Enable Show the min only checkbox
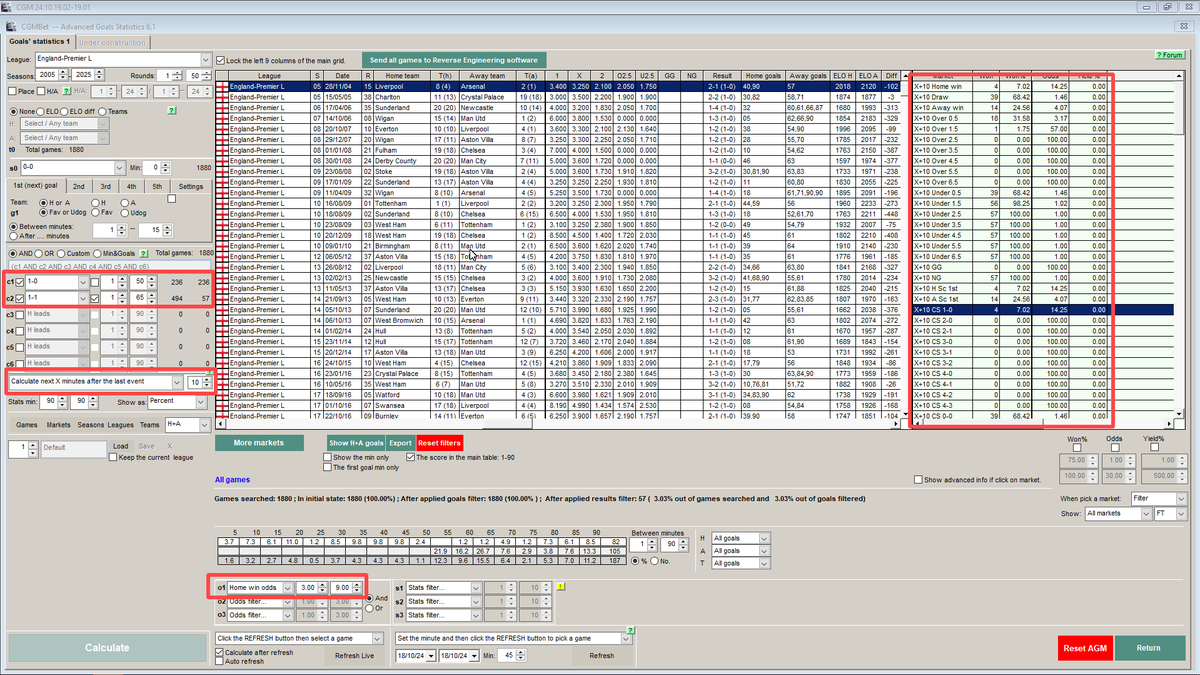The width and height of the screenshot is (1200, 675). pos(326,457)
